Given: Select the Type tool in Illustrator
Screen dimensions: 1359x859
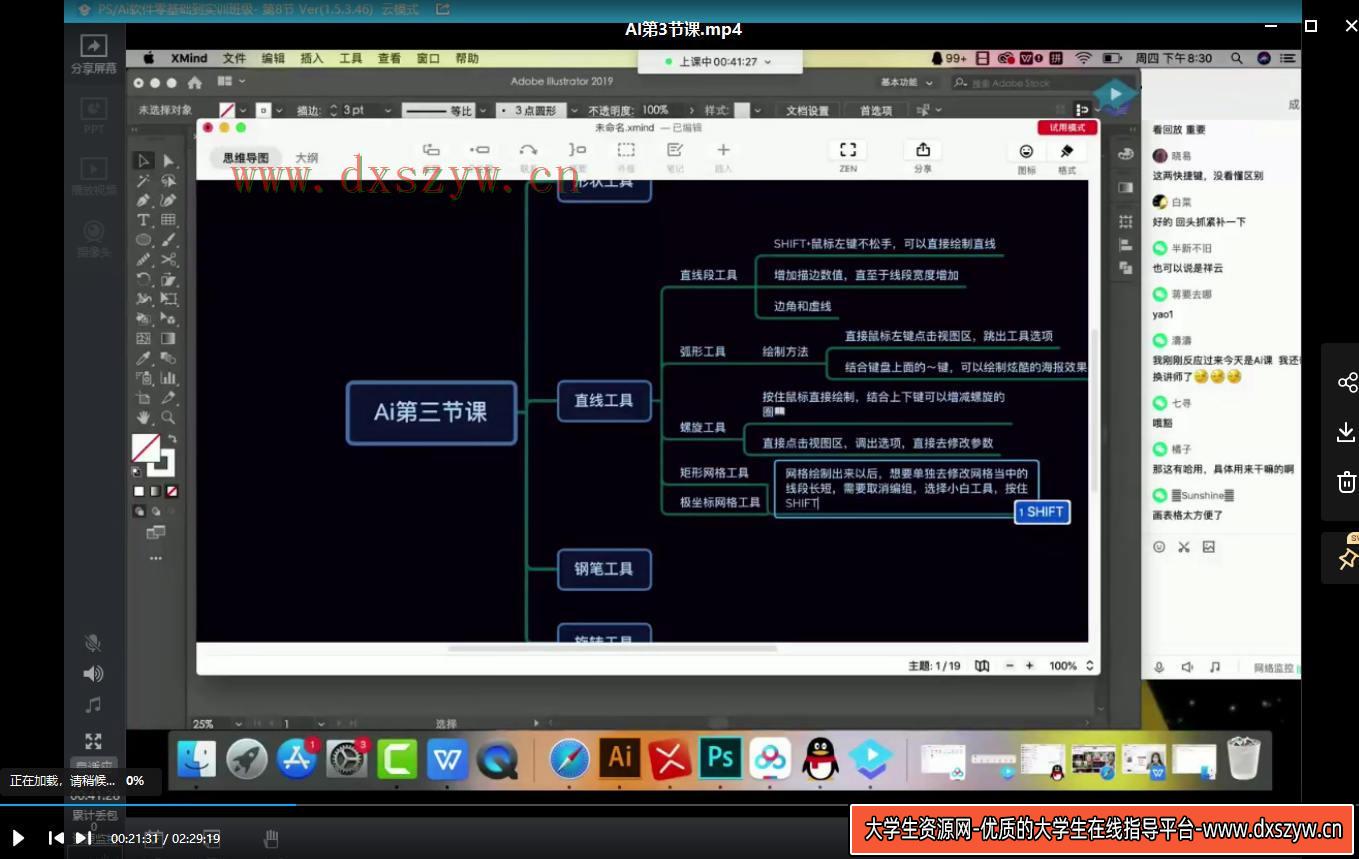Looking at the screenshot, I should click(x=143, y=220).
